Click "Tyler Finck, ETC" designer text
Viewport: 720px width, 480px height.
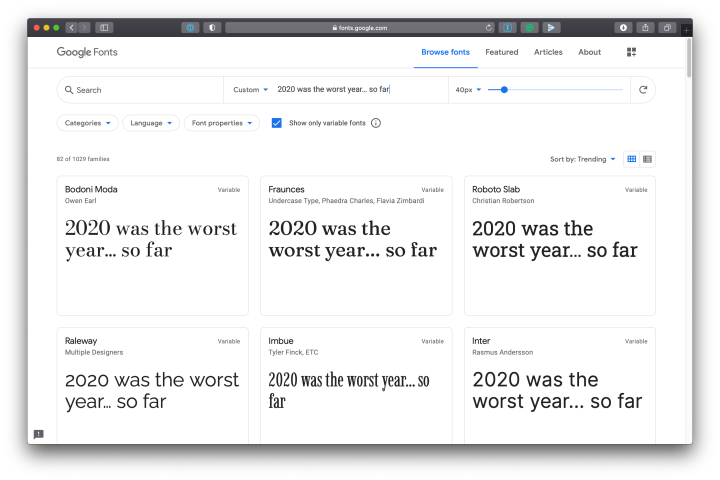tap(293, 352)
